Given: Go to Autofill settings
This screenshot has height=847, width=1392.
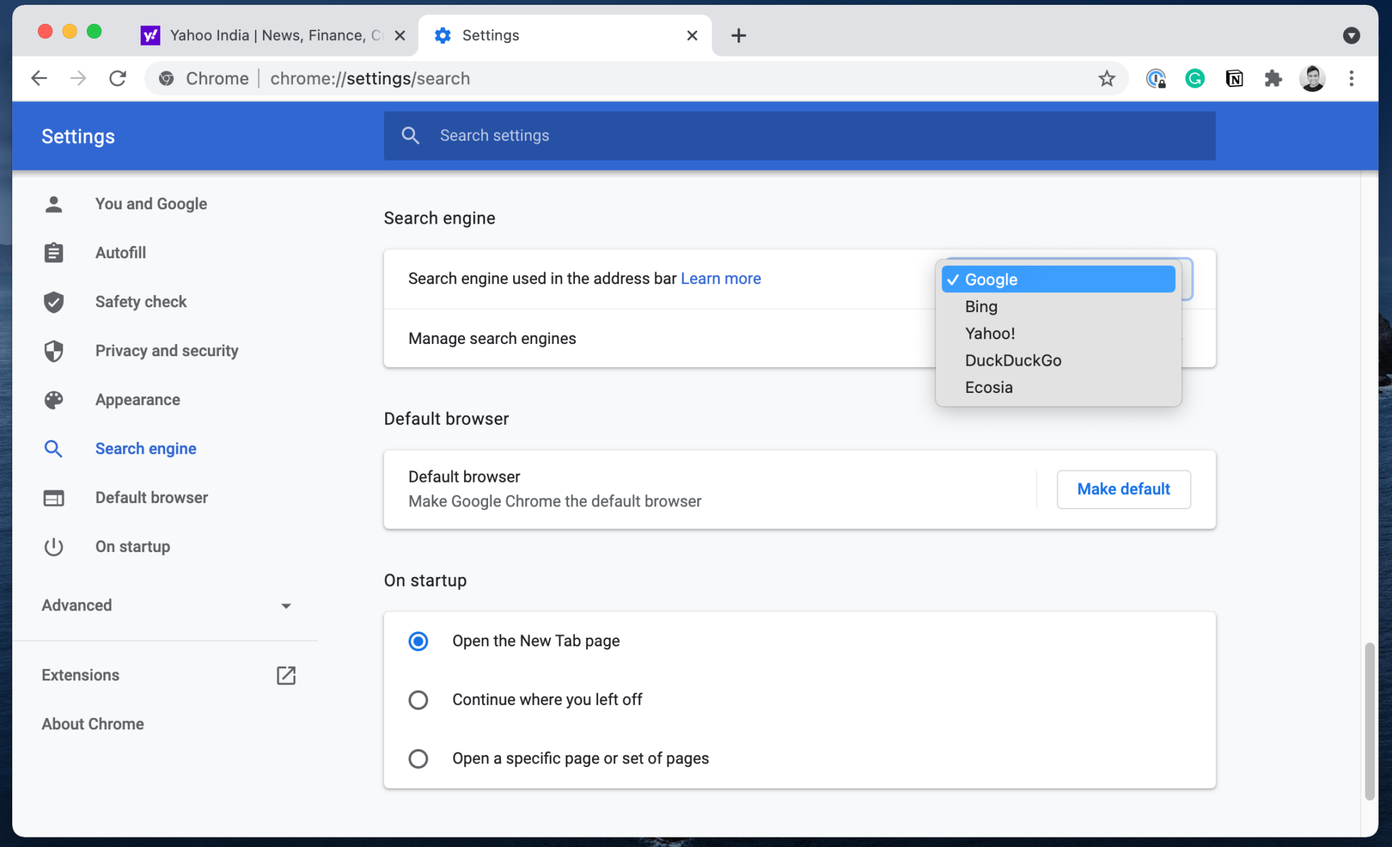Looking at the screenshot, I should [x=120, y=253].
